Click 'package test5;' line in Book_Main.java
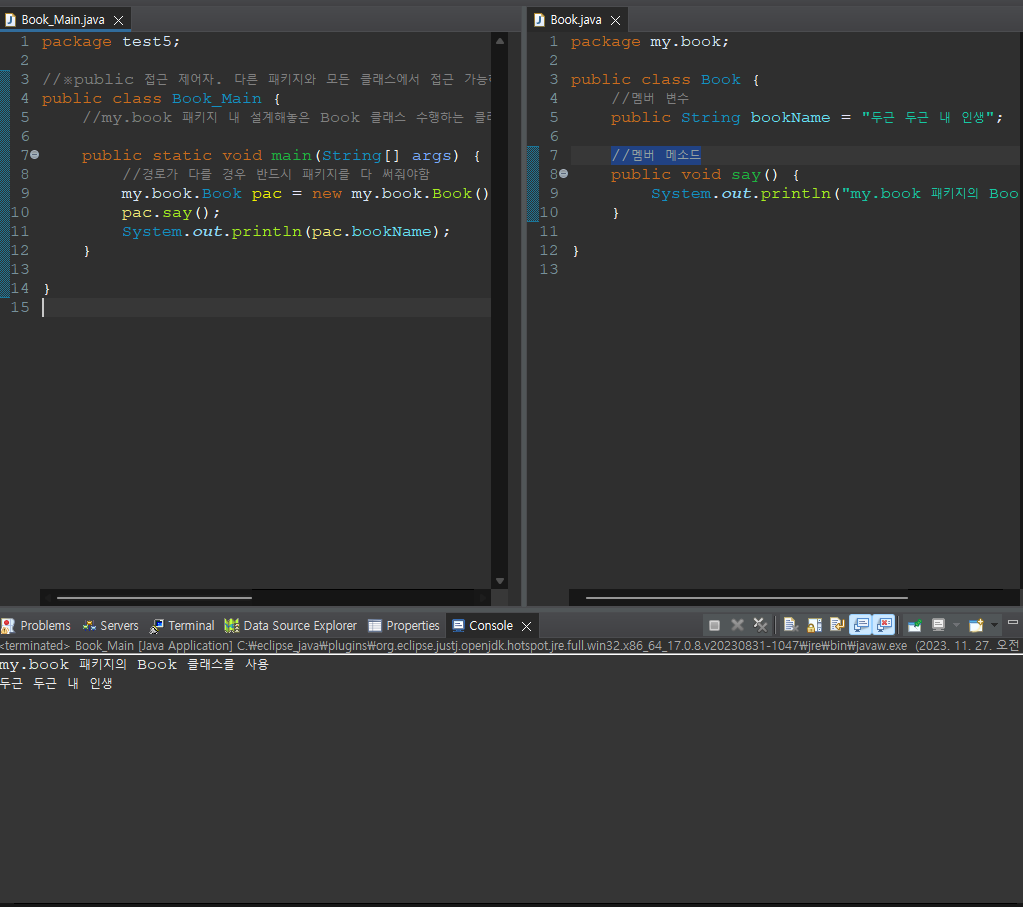Image resolution: width=1023 pixels, height=907 pixels. 111,42
